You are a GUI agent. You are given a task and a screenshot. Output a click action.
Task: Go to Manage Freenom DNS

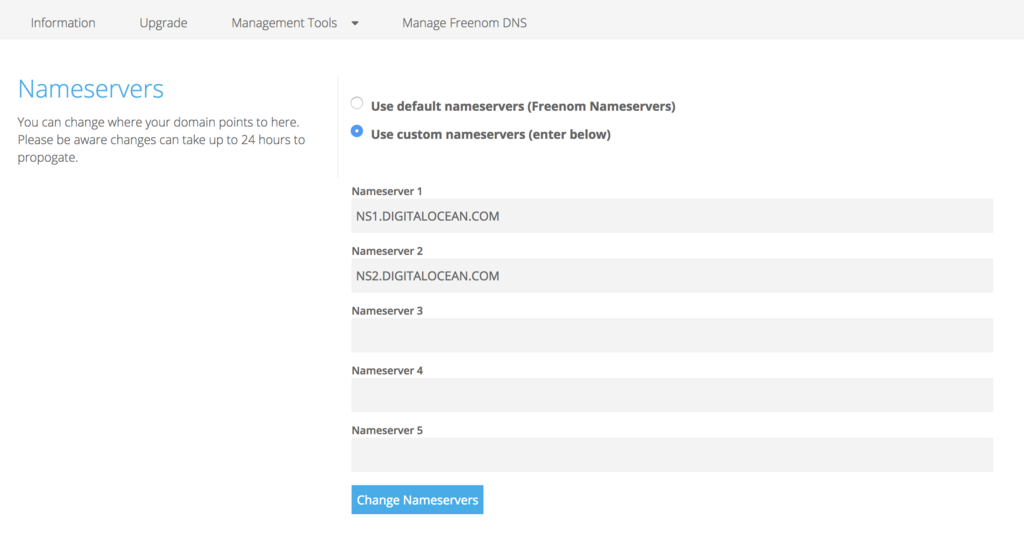coord(464,22)
